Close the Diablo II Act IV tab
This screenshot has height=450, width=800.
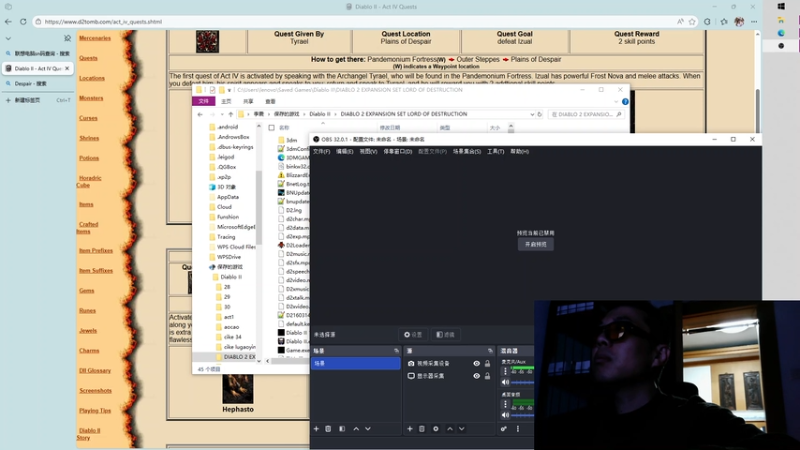point(67,68)
